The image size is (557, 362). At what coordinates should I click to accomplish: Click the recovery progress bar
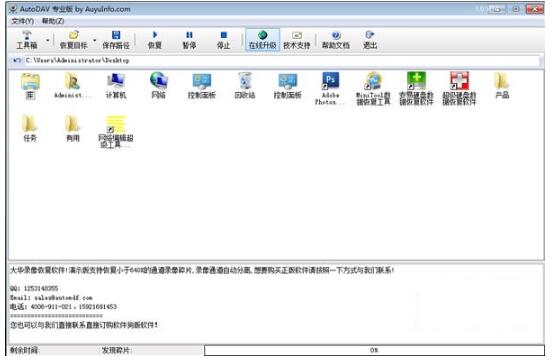click(x=374, y=350)
